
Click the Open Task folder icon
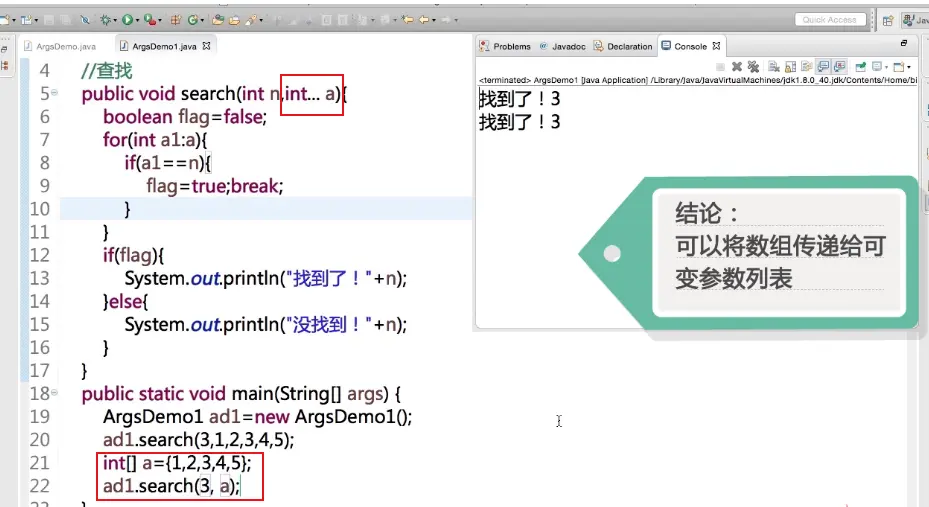235,20
